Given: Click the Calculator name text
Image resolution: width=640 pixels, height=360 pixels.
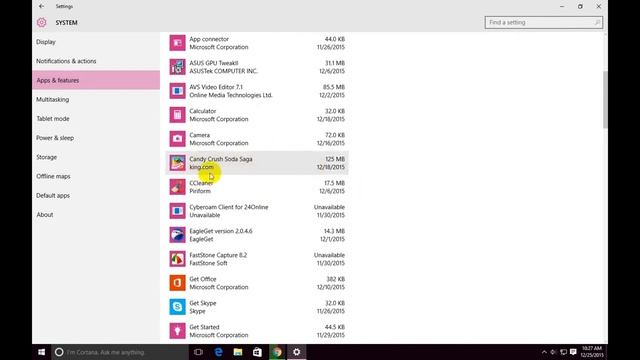Looking at the screenshot, I should coord(202,111).
